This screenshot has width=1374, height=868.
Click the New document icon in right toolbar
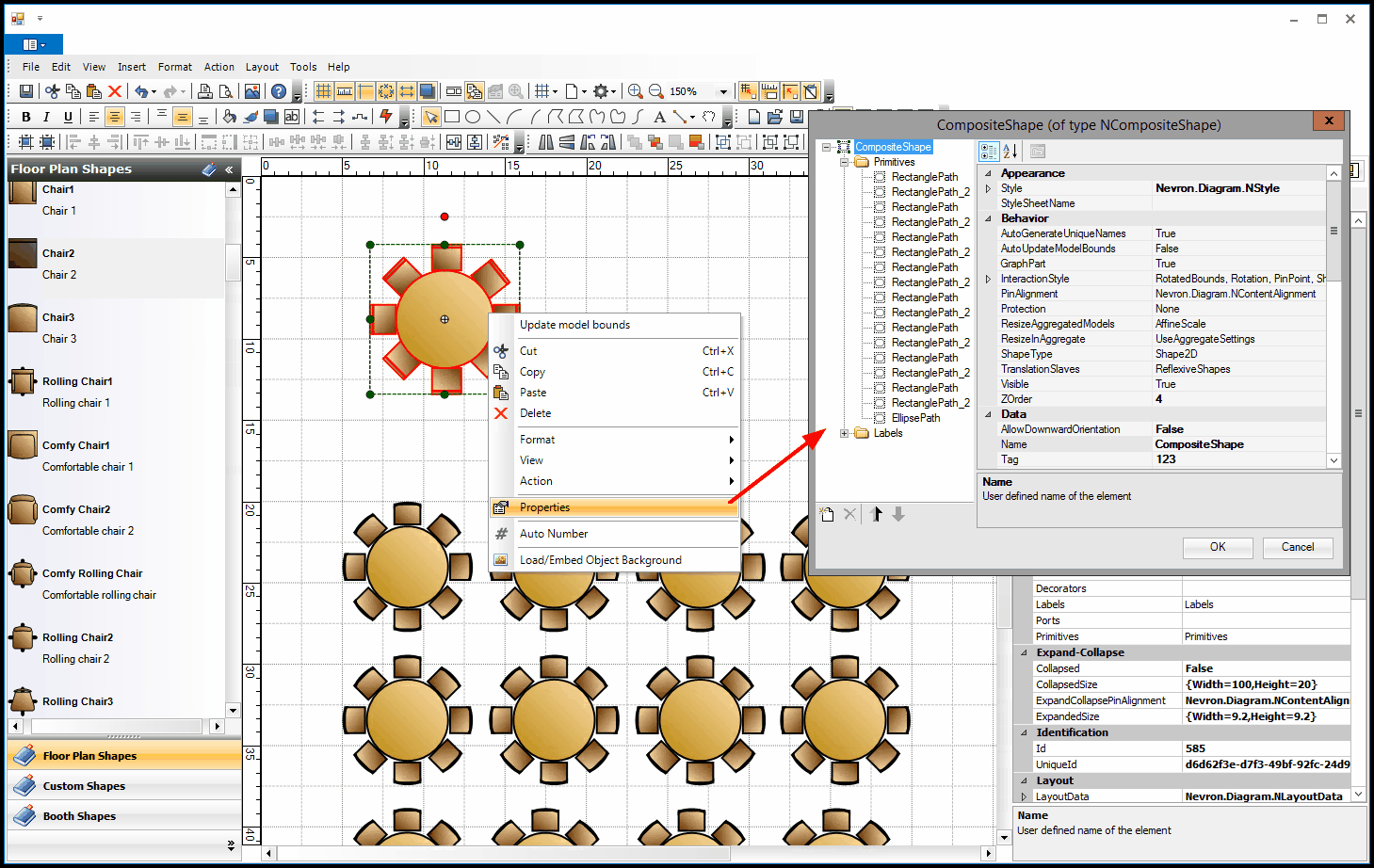754,117
